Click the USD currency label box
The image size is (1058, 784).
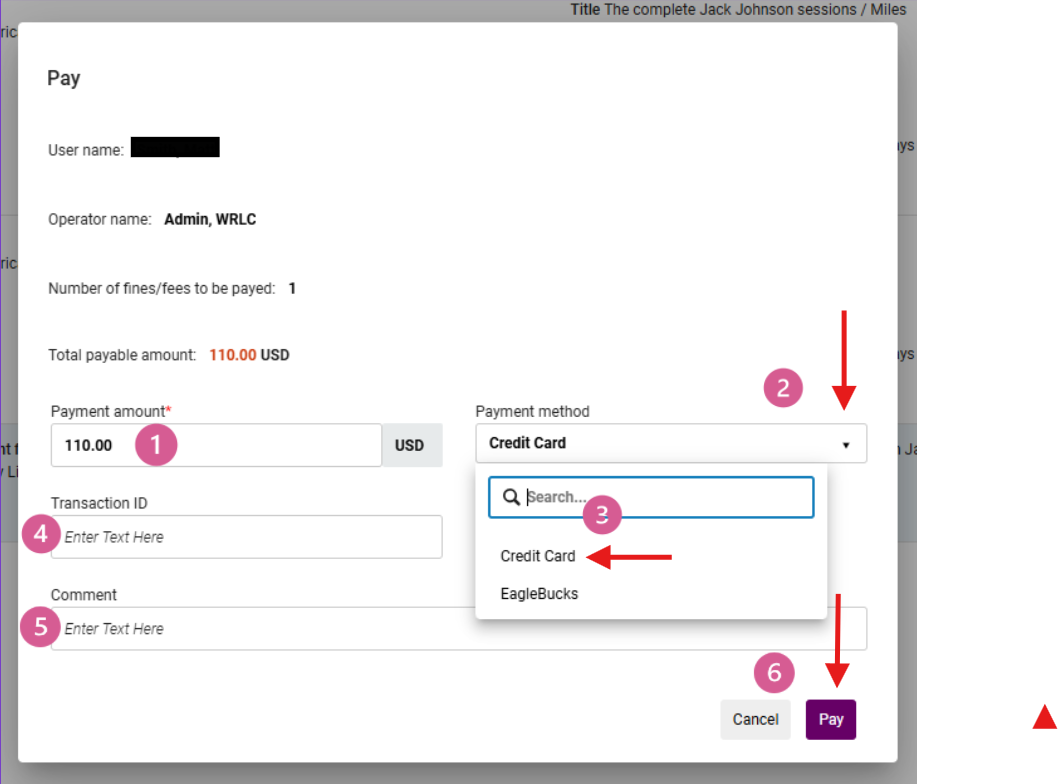(x=410, y=445)
